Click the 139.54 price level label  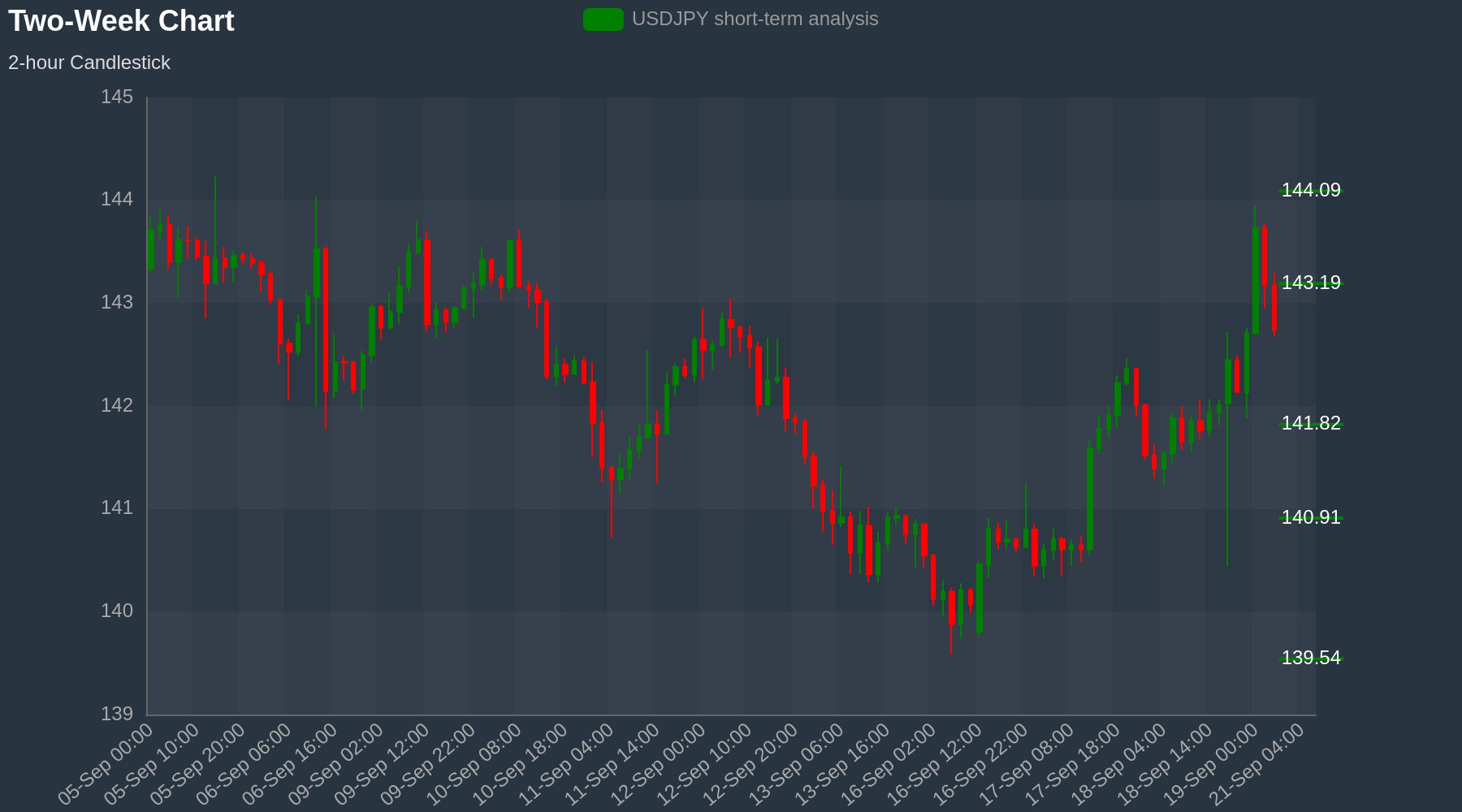point(1311,658)
